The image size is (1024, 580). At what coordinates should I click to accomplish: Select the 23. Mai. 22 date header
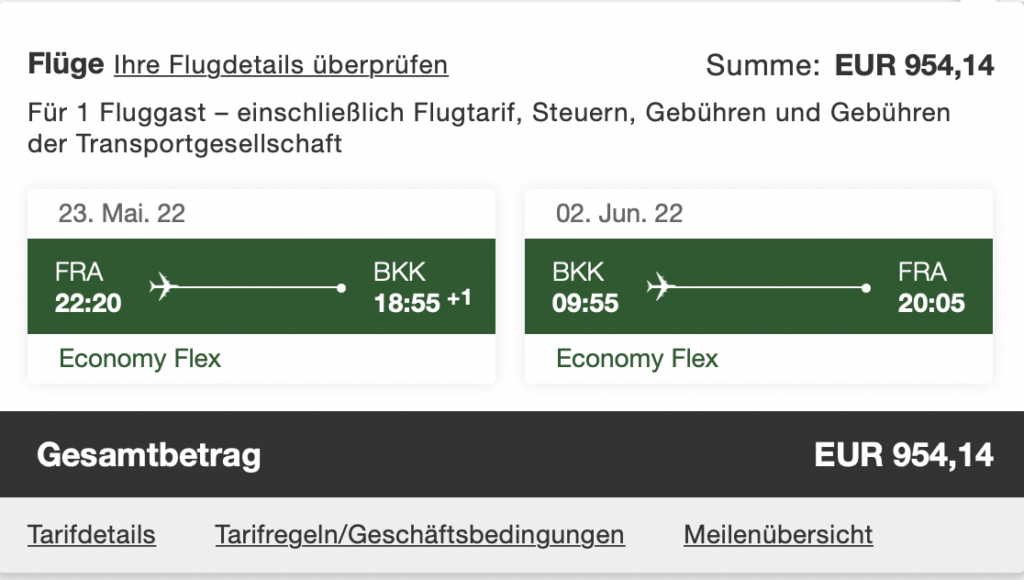(x=121, y=213)
